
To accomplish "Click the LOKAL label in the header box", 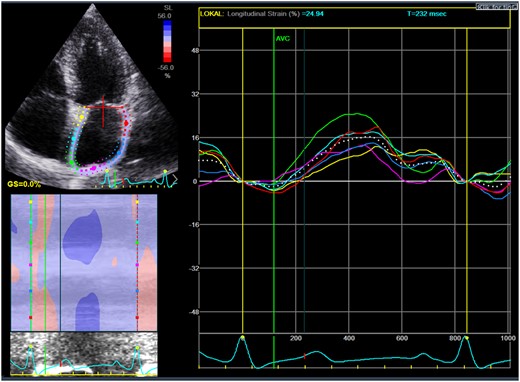I will tap(212, 14).
